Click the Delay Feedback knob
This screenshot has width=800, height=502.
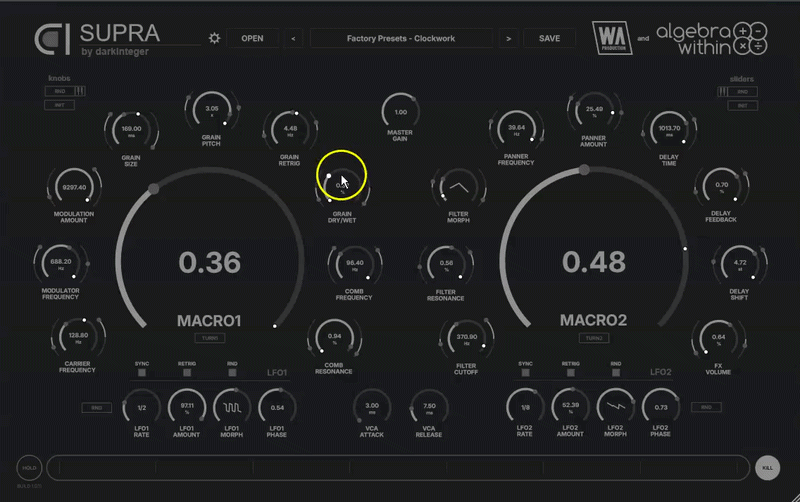click(721, 186)
